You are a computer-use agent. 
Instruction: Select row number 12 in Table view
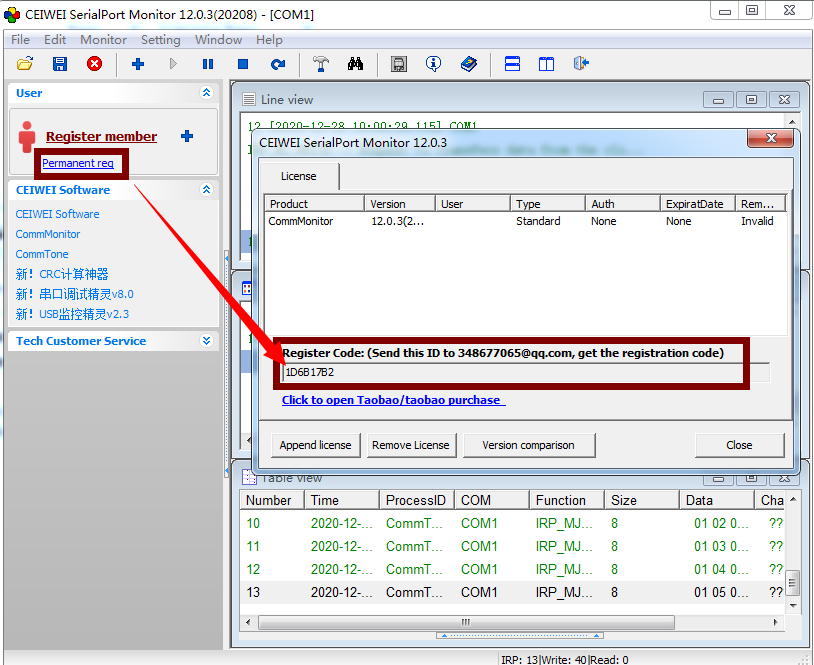pos(513,569)
